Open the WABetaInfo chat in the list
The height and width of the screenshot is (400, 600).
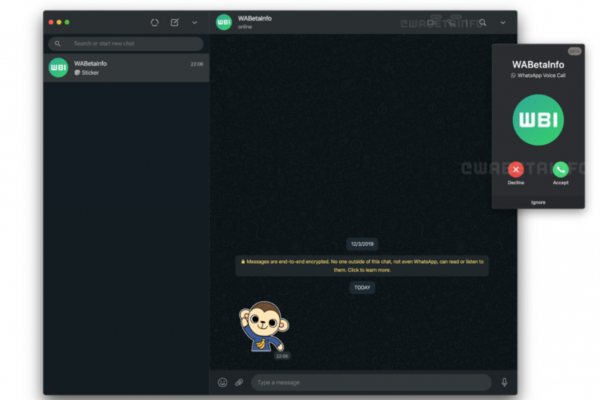[x=126, y=68]
